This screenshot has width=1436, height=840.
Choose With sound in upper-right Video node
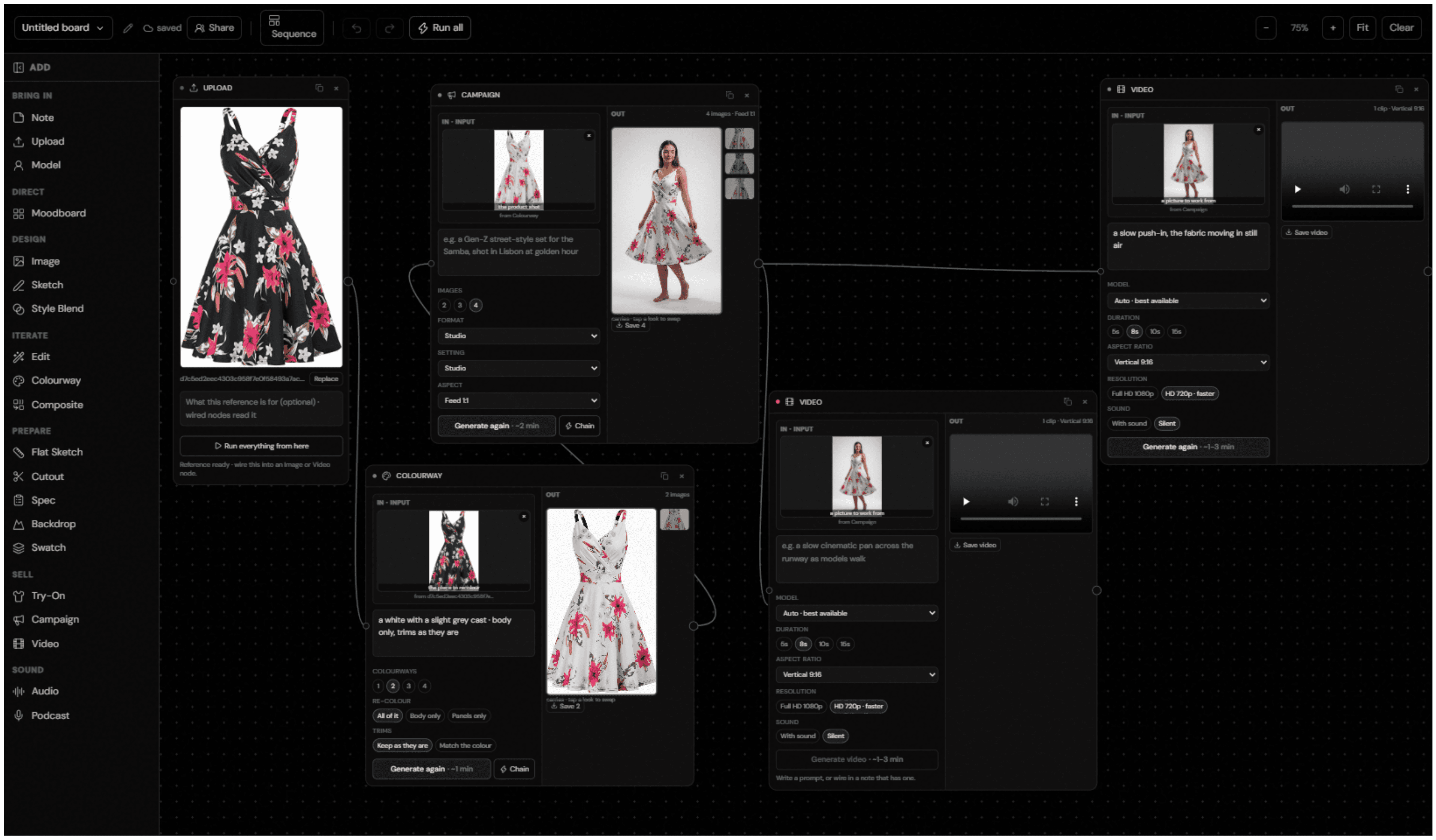(x=1129, y=424)
